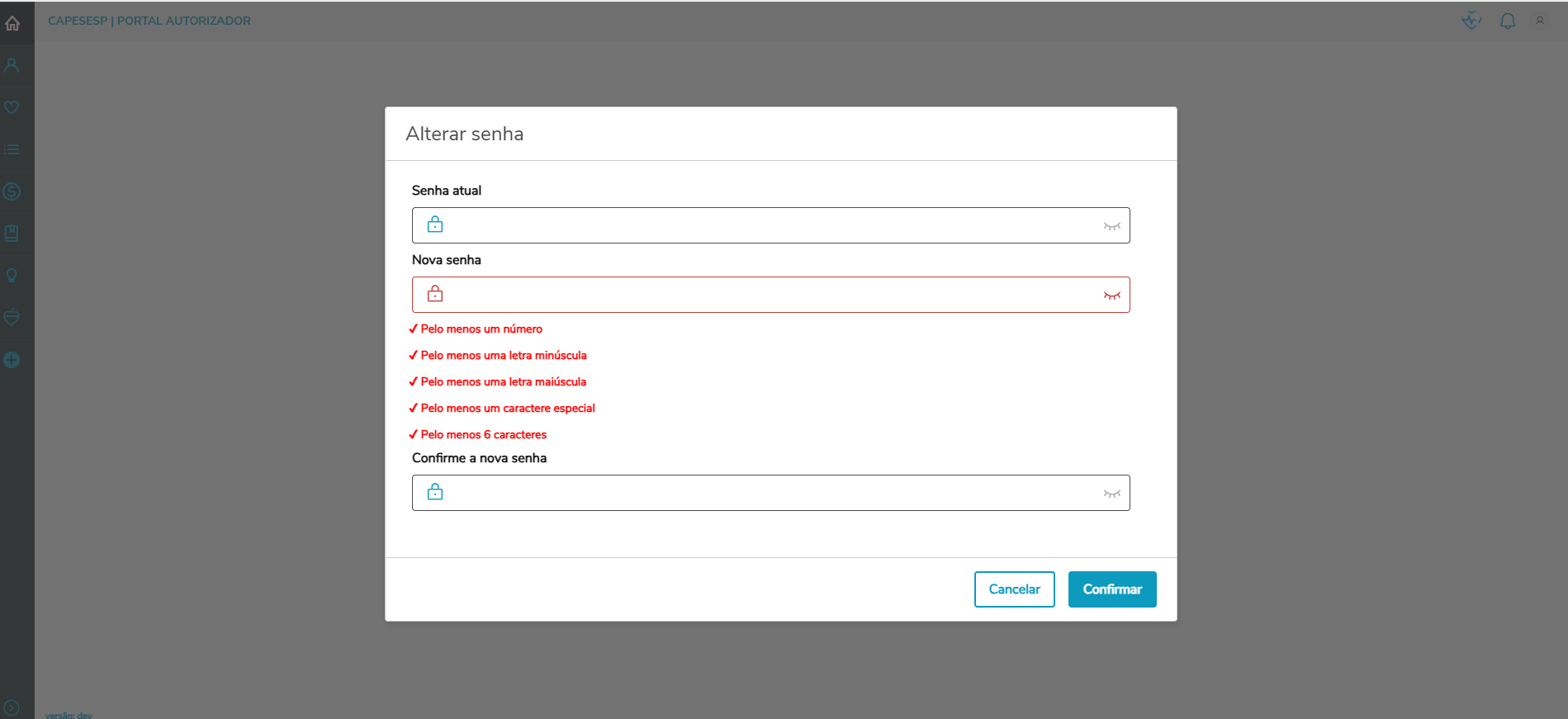Click the plus circle icon in the sidebar
Image resolution: width=1568 pixels, height=719 pixels.
(12, 360)
